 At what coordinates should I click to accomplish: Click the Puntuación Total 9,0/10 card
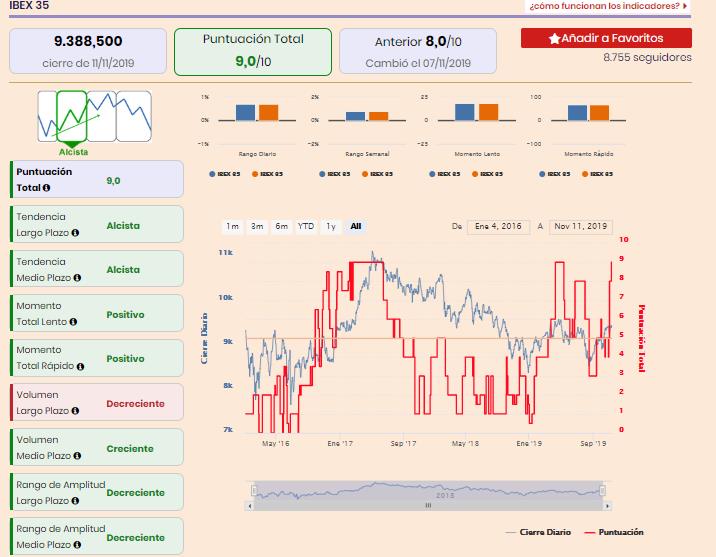(x=253, y=52)
